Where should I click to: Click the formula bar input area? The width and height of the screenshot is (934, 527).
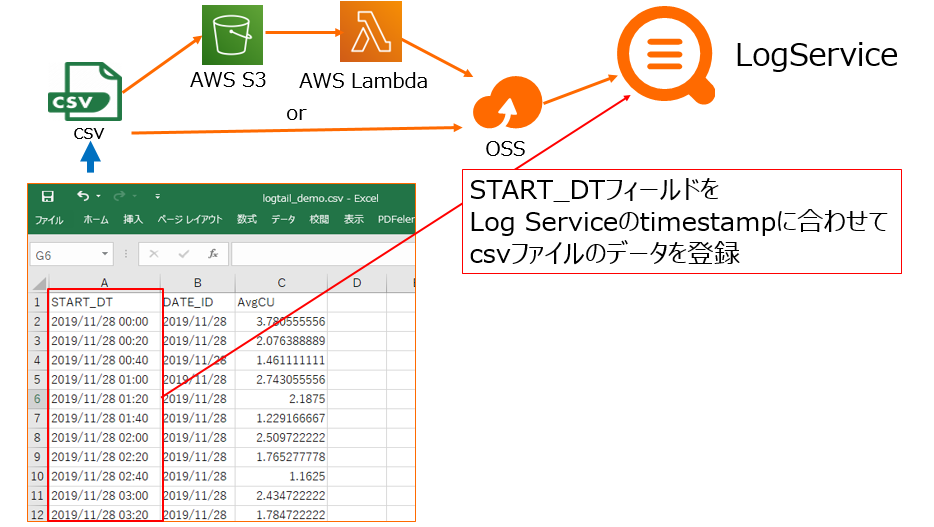pos(323,254)
